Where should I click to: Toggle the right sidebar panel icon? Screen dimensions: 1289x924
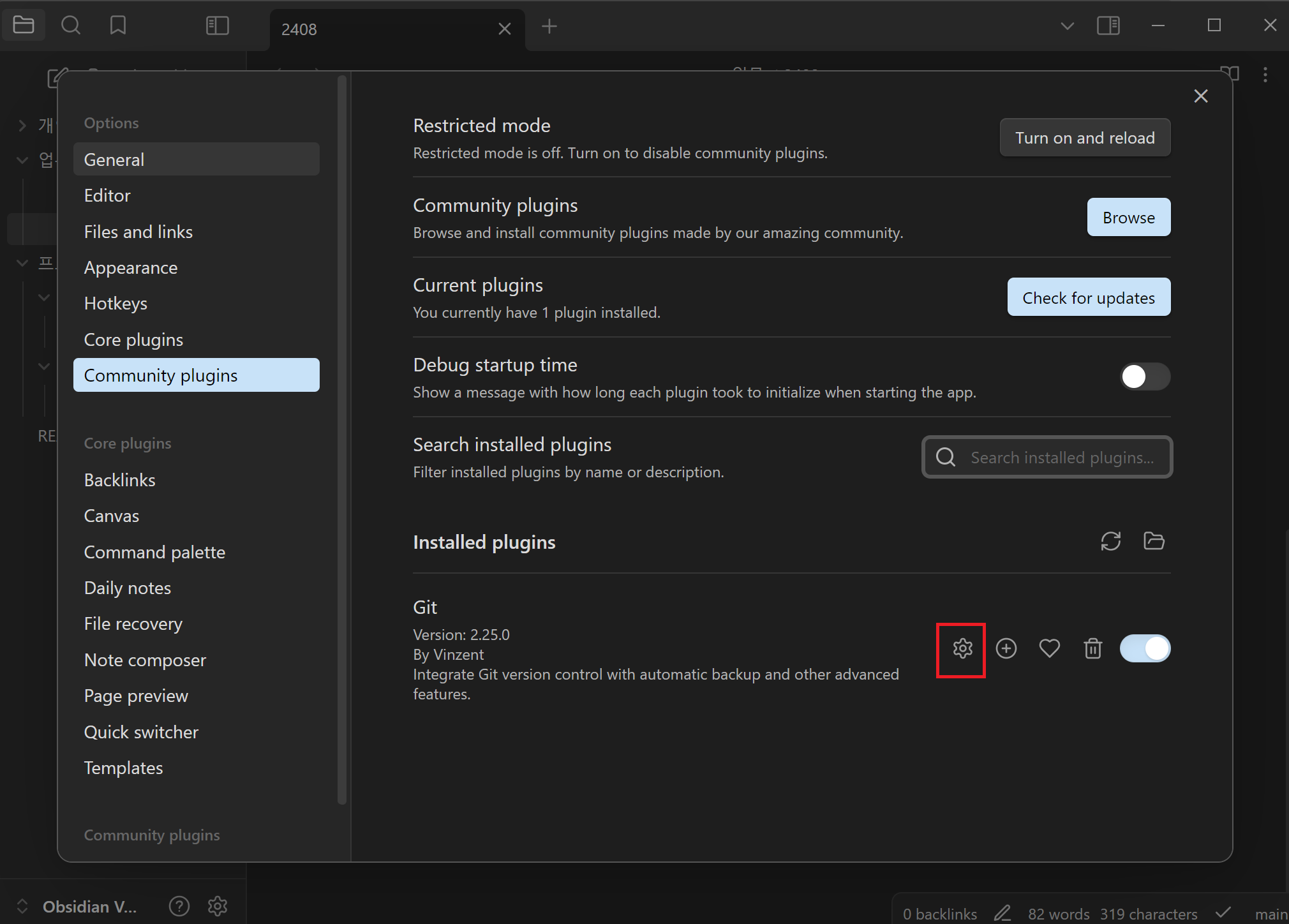pos(1108,26)
